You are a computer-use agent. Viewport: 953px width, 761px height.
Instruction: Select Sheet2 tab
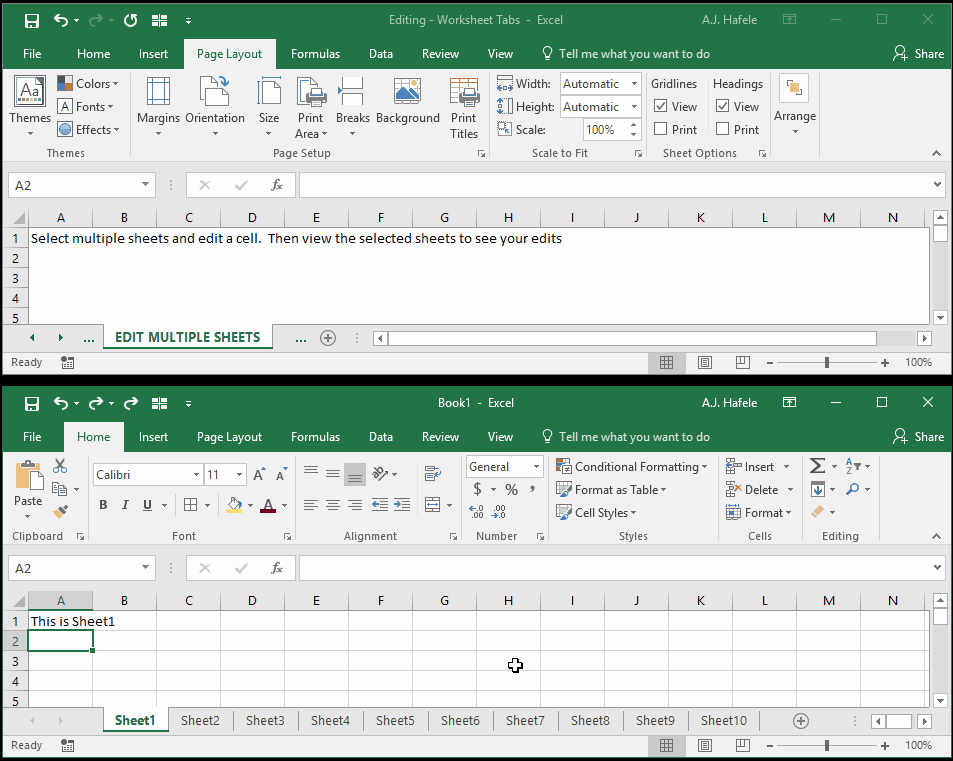[200, 720]
